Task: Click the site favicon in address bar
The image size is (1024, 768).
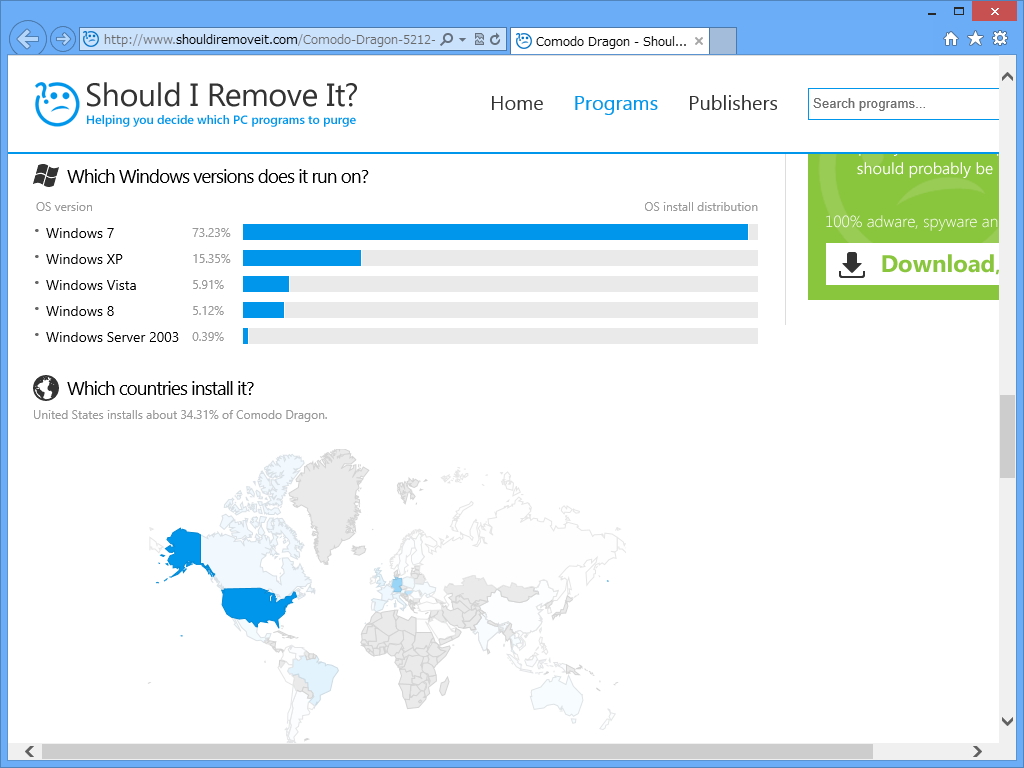Action: click(91, 39)
